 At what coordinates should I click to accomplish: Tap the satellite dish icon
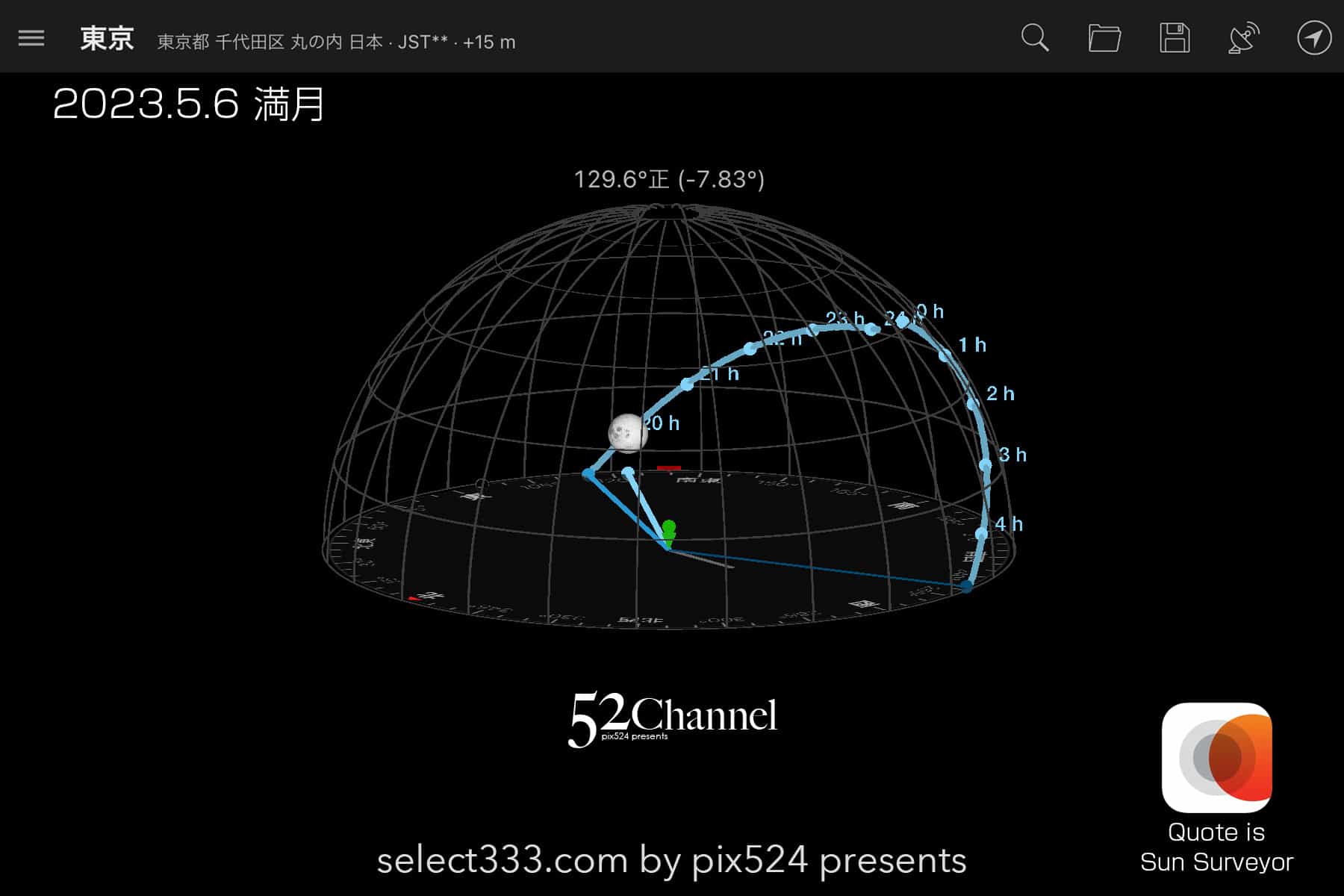(x=1244, y=38)
